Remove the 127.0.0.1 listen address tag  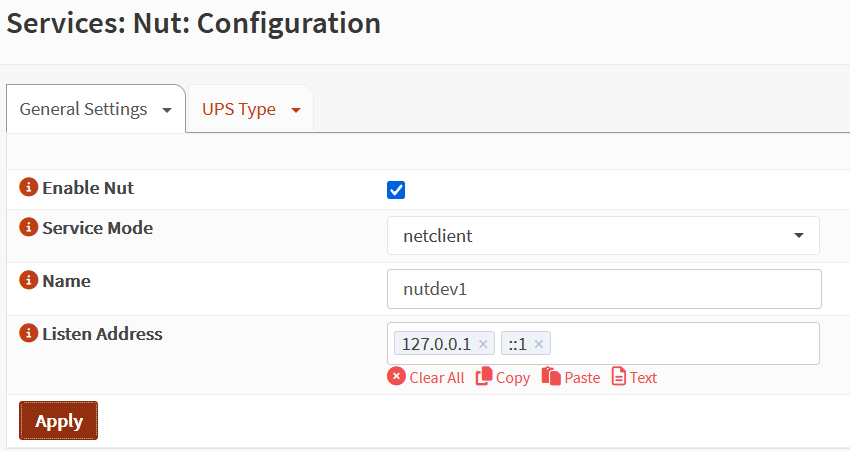(x=483, y=344)
